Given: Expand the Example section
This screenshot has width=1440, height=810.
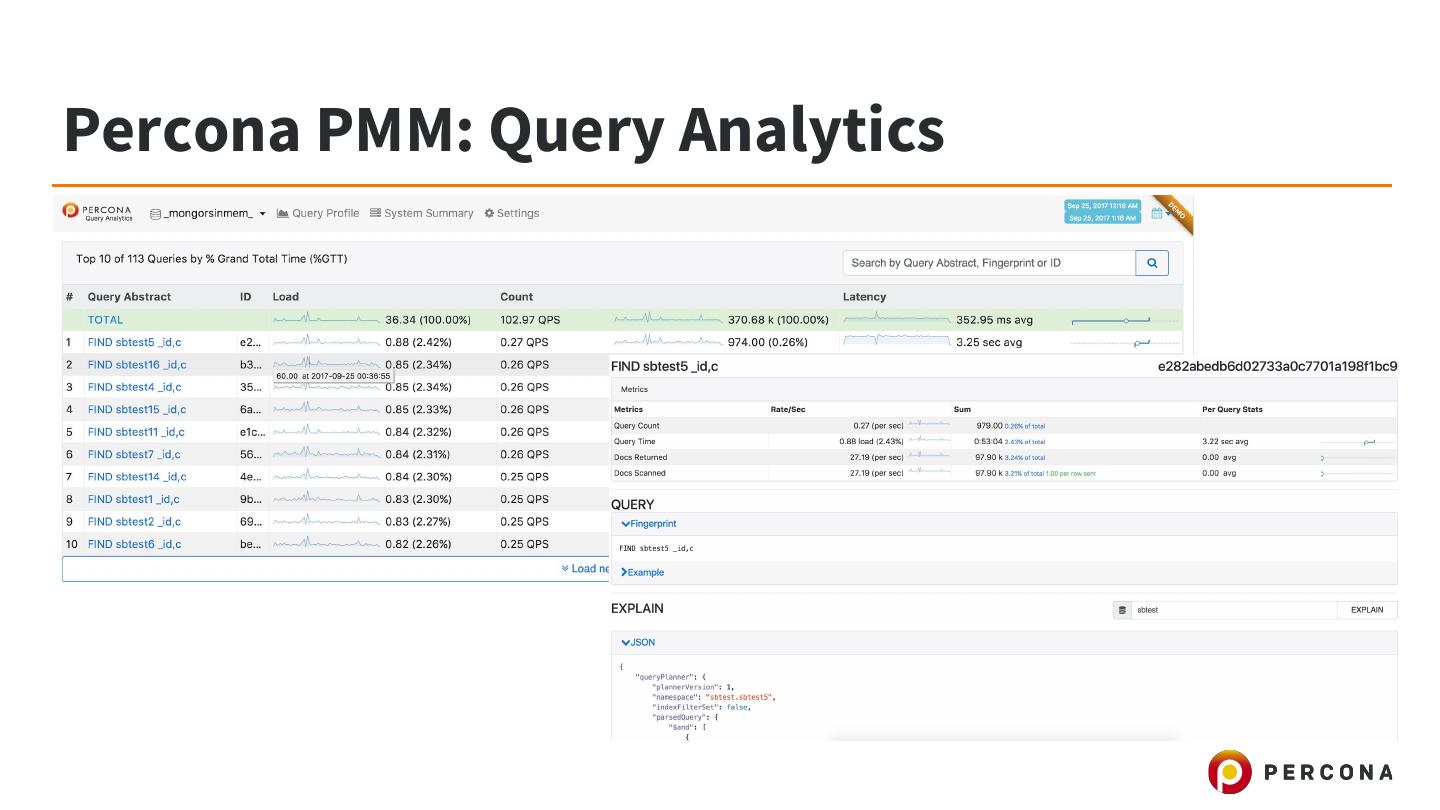Looking at the screenshot, I should click(642, 573).
